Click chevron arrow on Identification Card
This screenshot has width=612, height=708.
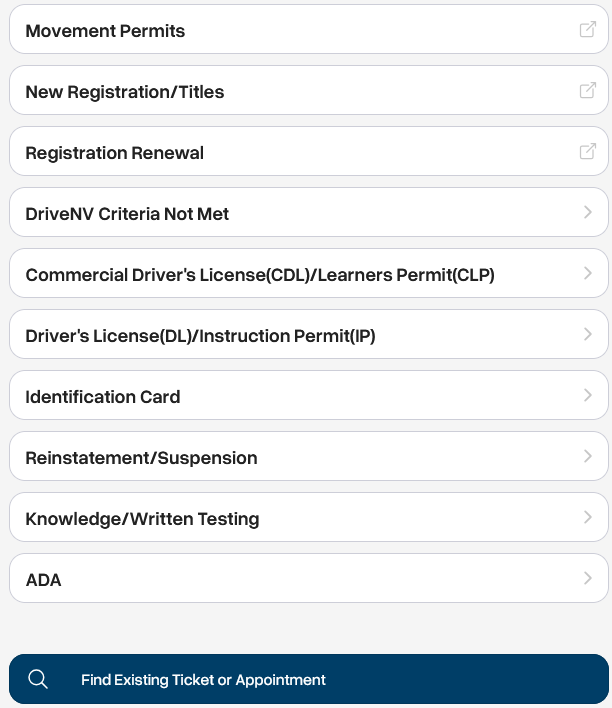coord(588,396)
